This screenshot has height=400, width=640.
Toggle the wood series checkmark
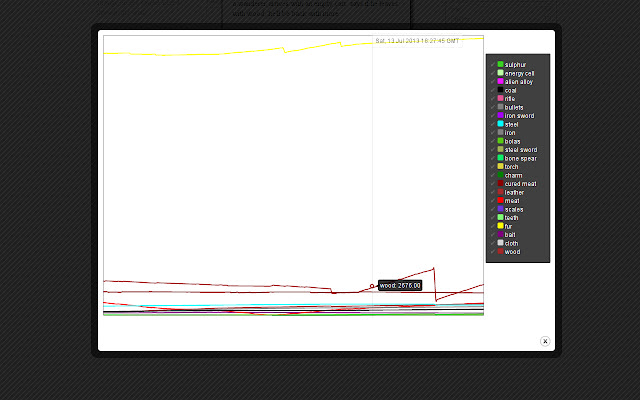point(492,252)
